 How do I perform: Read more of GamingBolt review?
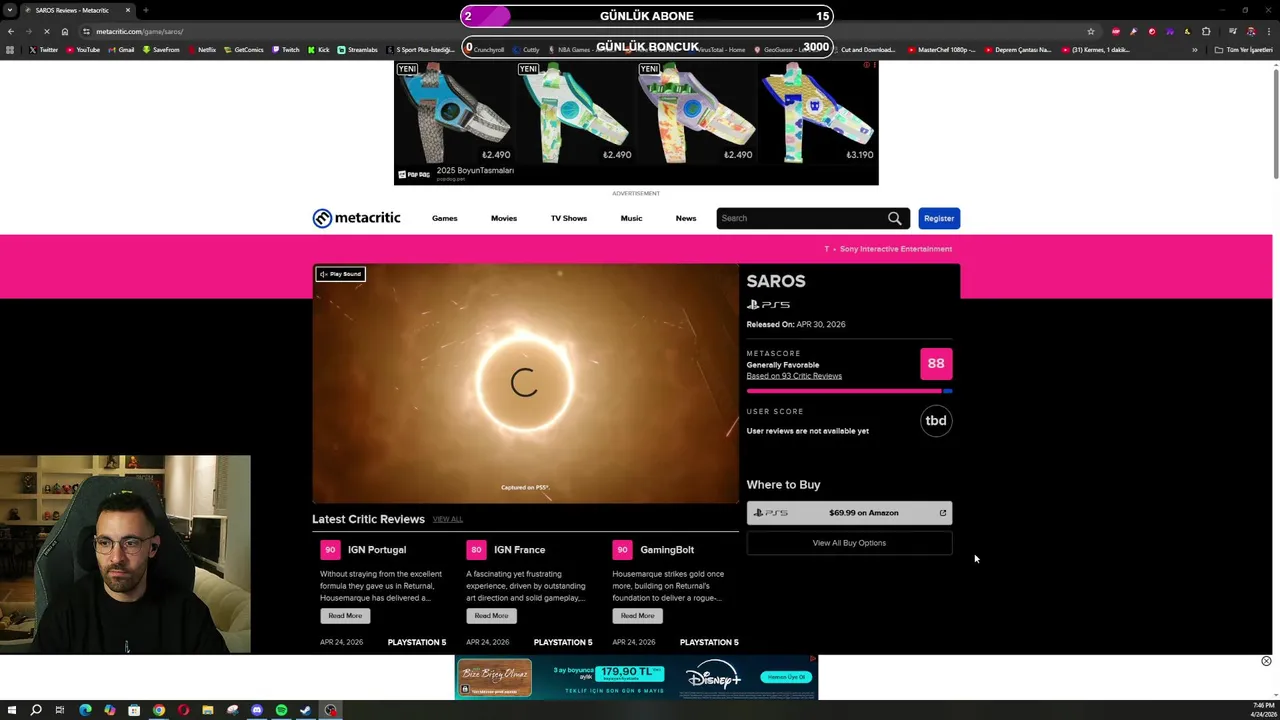point(637,616)
